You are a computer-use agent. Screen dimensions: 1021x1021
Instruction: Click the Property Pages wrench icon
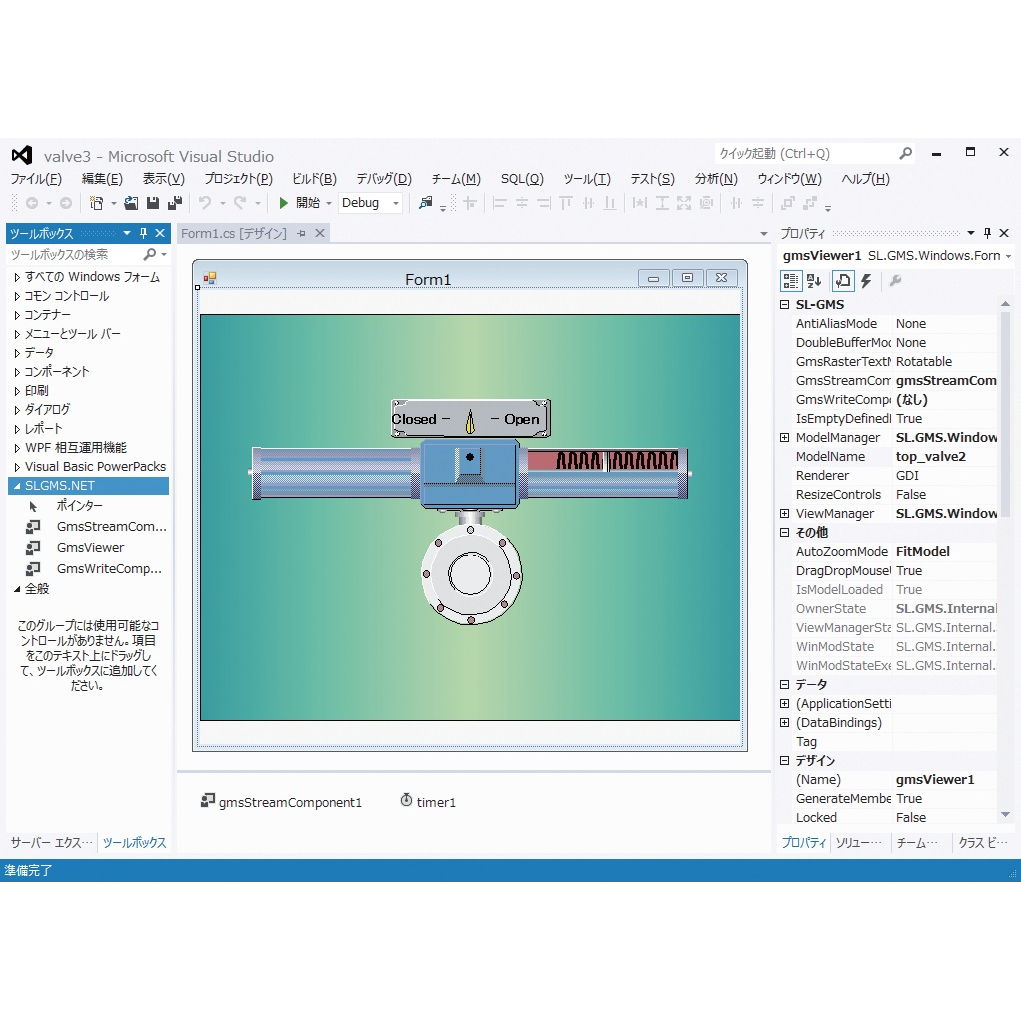click(x=895, y=281)
